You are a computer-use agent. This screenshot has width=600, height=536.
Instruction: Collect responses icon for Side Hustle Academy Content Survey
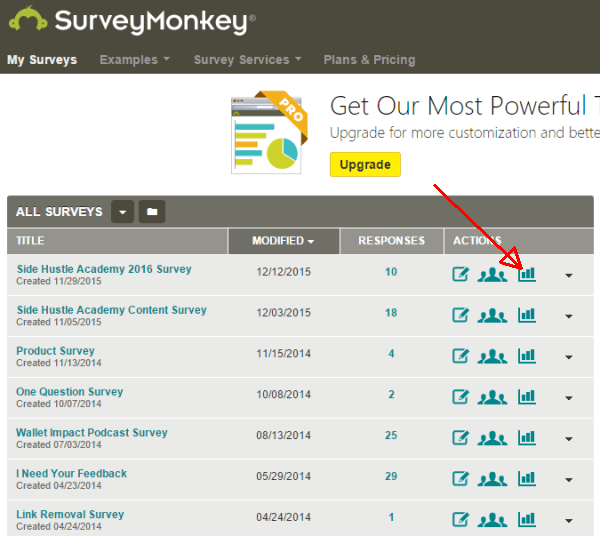[x=492, y=316]
